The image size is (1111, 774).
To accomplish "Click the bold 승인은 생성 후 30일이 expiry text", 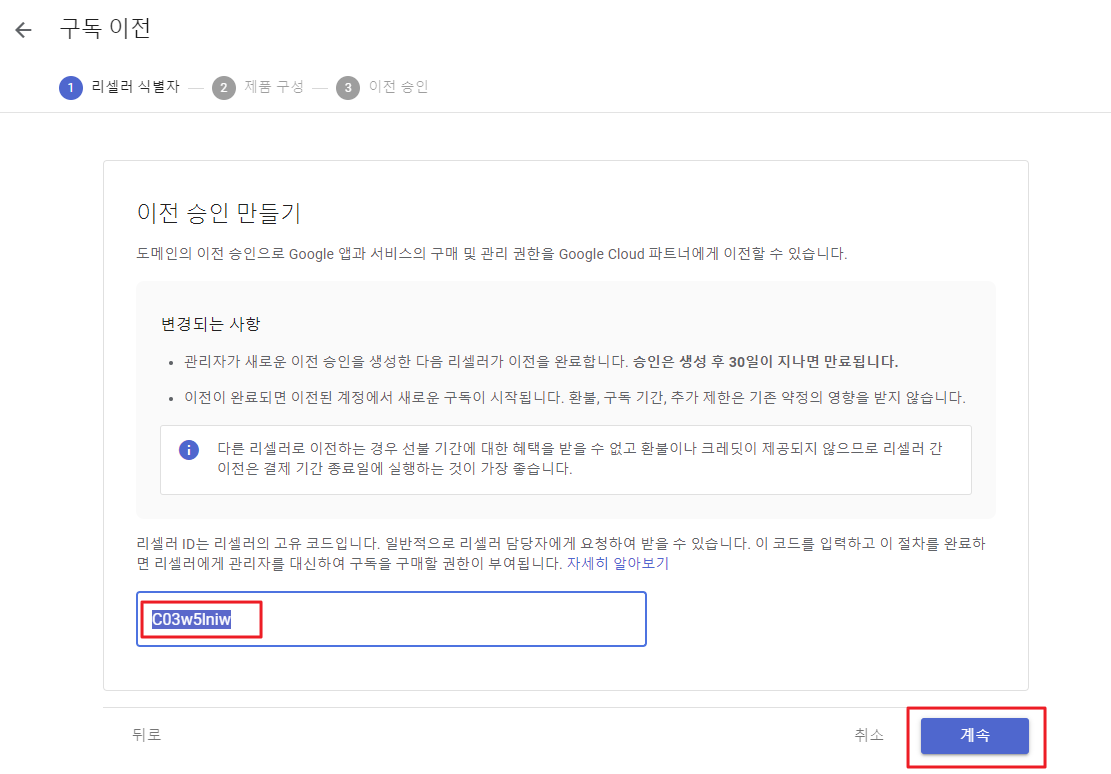I will point(765,362).
